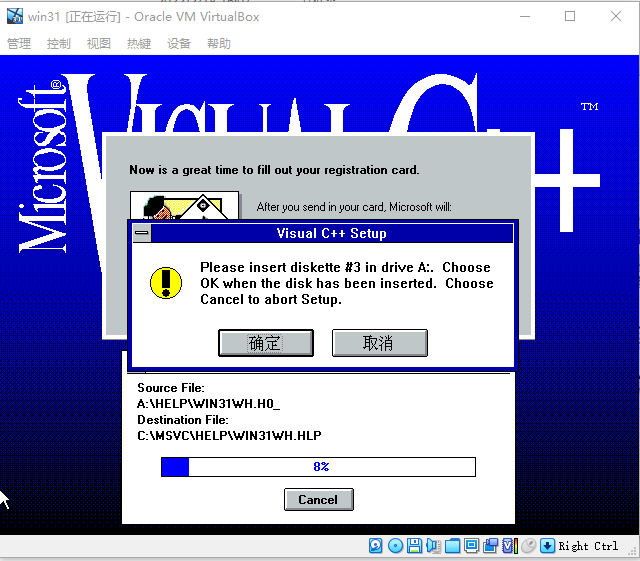
Task: Click the "Destination File:" label
Action: [182, 420]
